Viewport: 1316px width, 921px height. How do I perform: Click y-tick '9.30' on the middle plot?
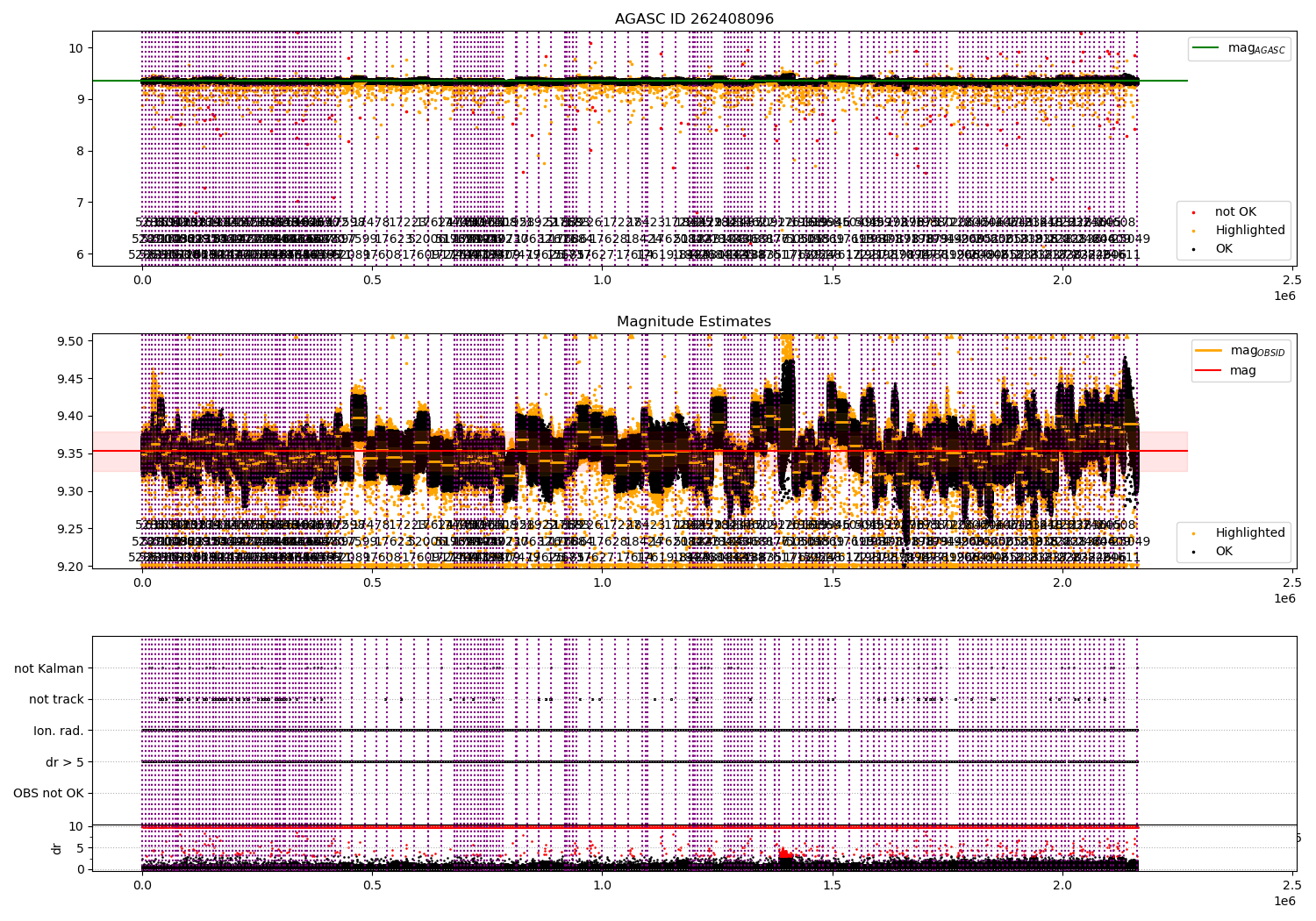tap(71, 492)
